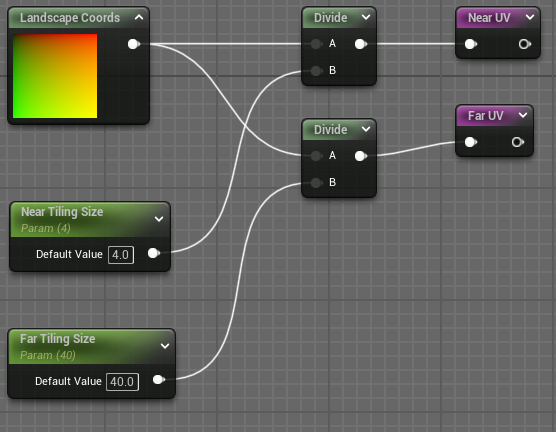Screen dimensions: 556x432
Task: Select input pin A of lower Divide node
Action: tap(316, 156)
